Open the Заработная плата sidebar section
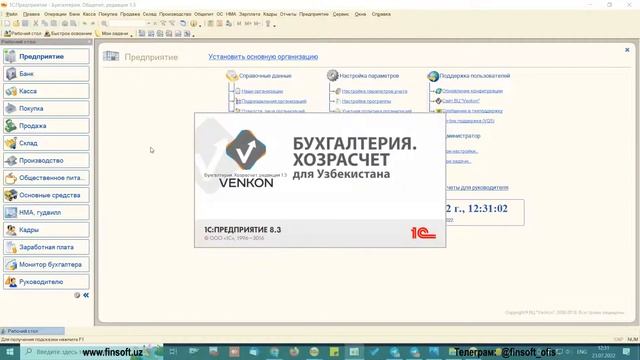The width and height of the screenshot is (640, 360). tap(46, 247)
